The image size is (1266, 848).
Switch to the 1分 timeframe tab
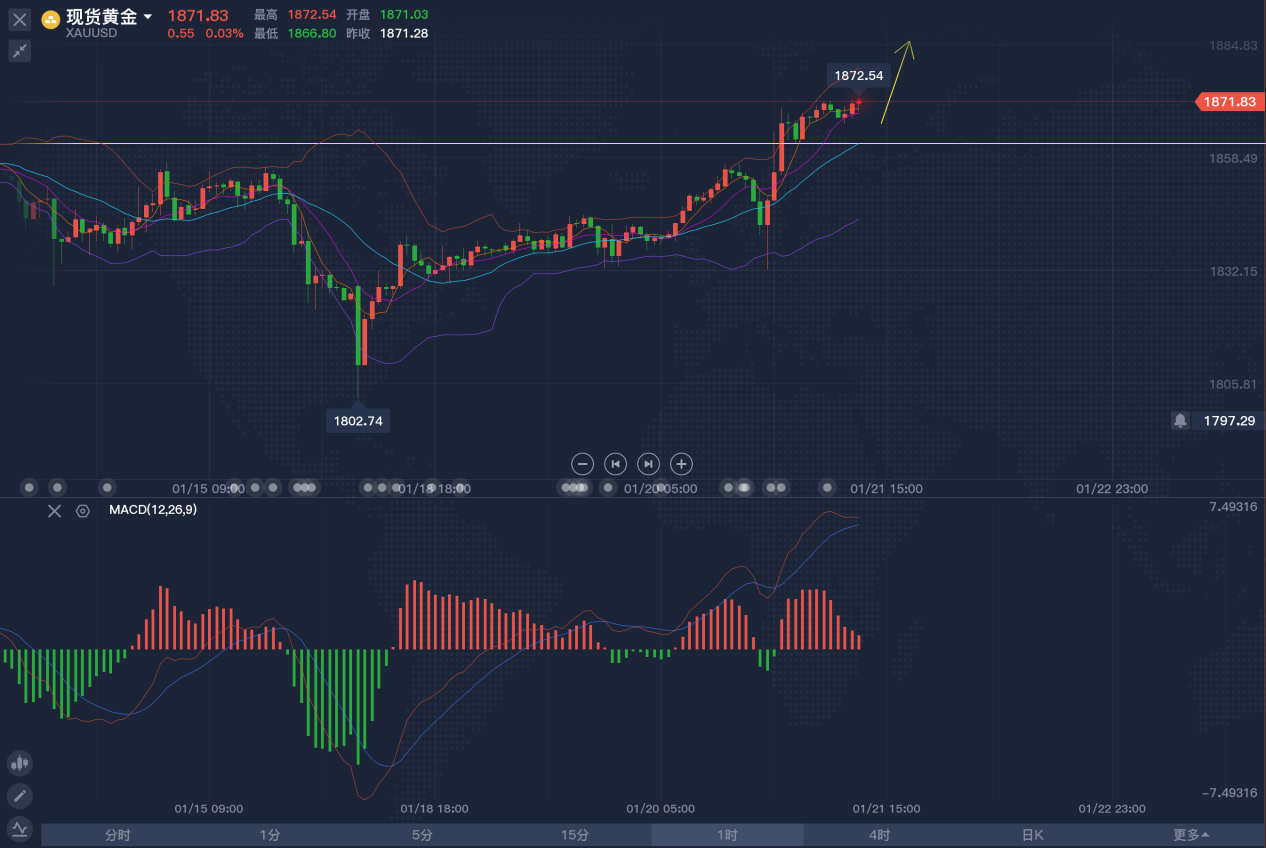pos(270,835)
